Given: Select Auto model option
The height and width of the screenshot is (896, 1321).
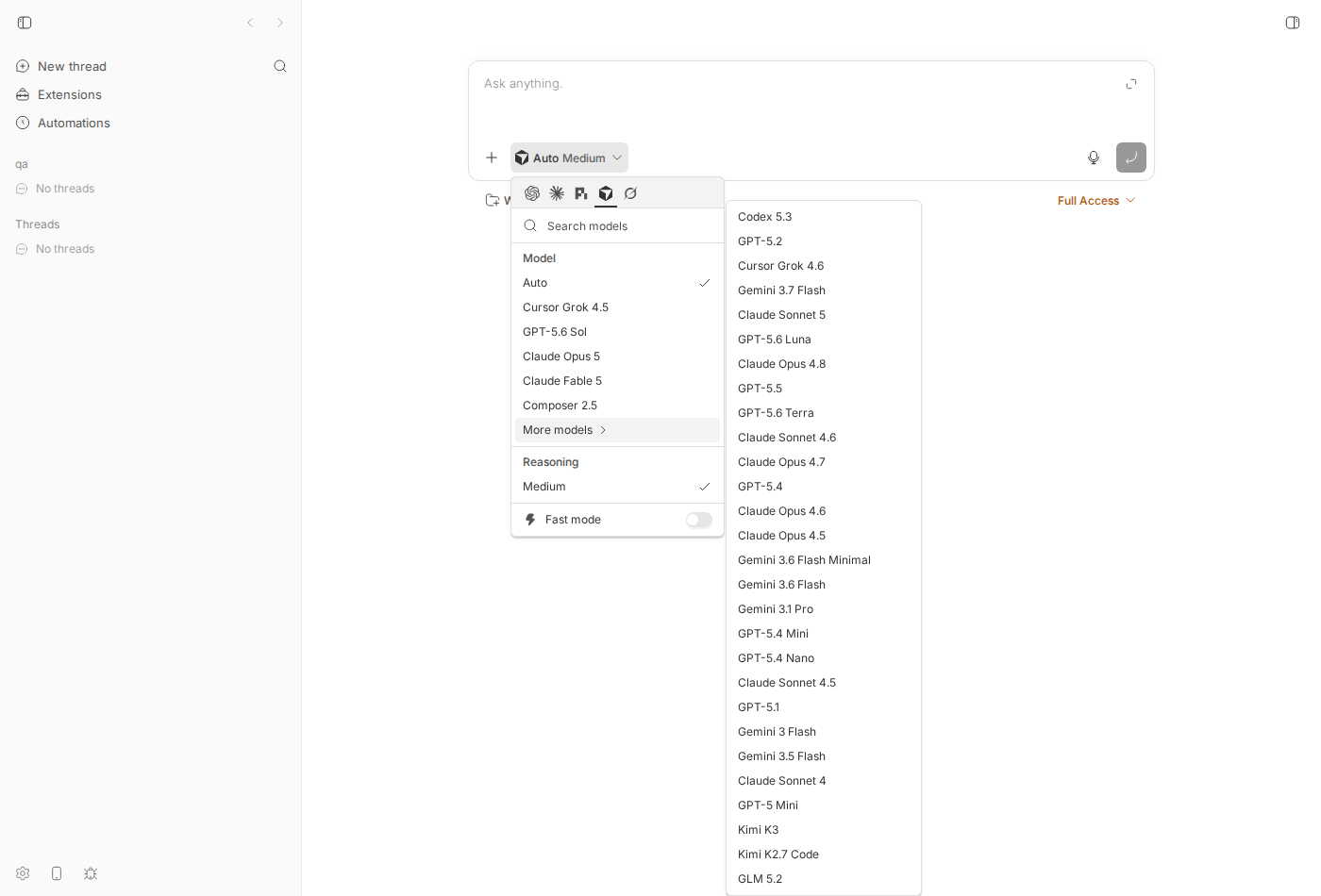Looking at the screenshot, I should (617, 283).
